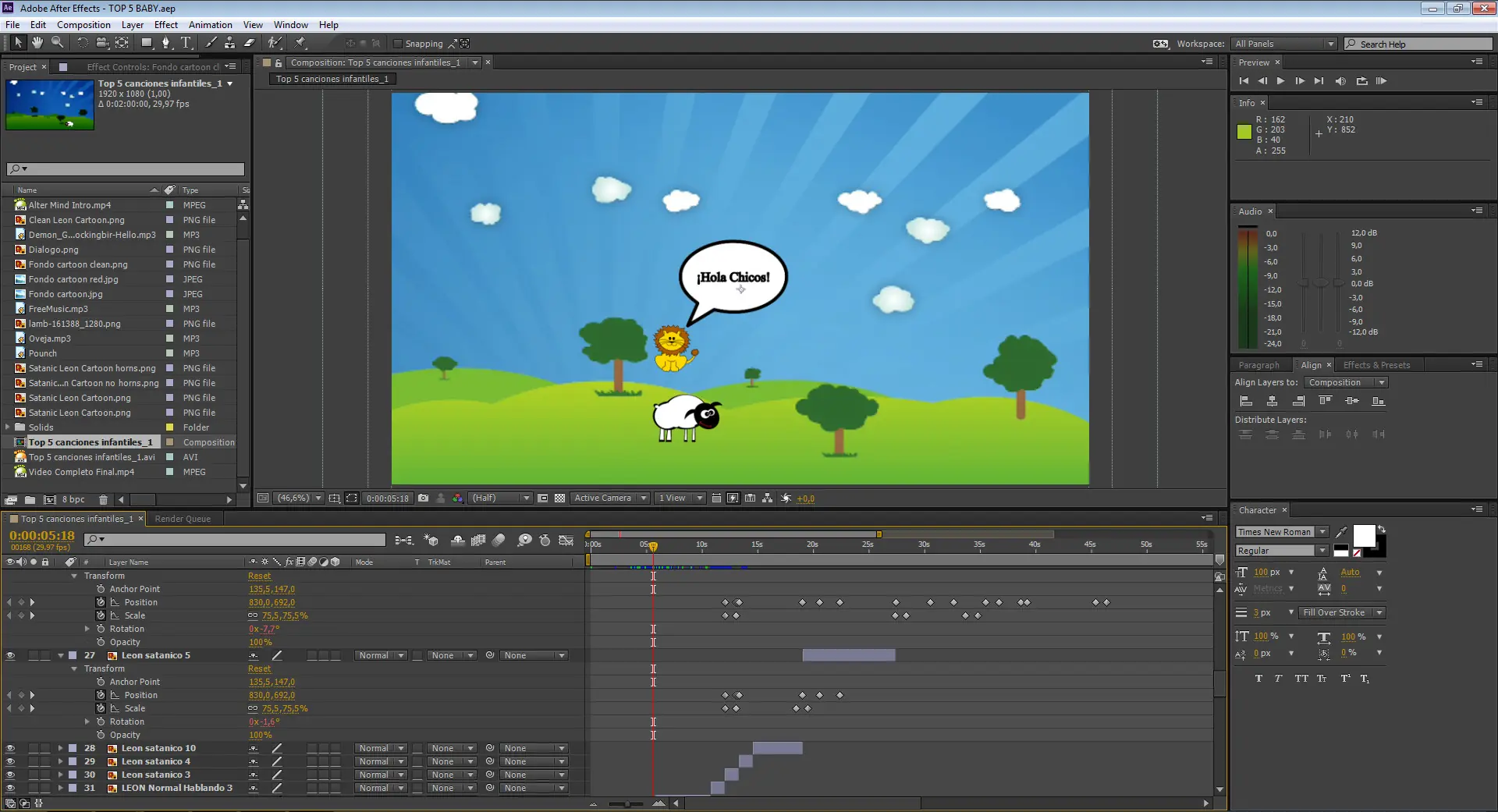Hide layer 31 LEON Normal Hablando 3
This screenshot has height=812, width=1498.
[x=10, y=789]
